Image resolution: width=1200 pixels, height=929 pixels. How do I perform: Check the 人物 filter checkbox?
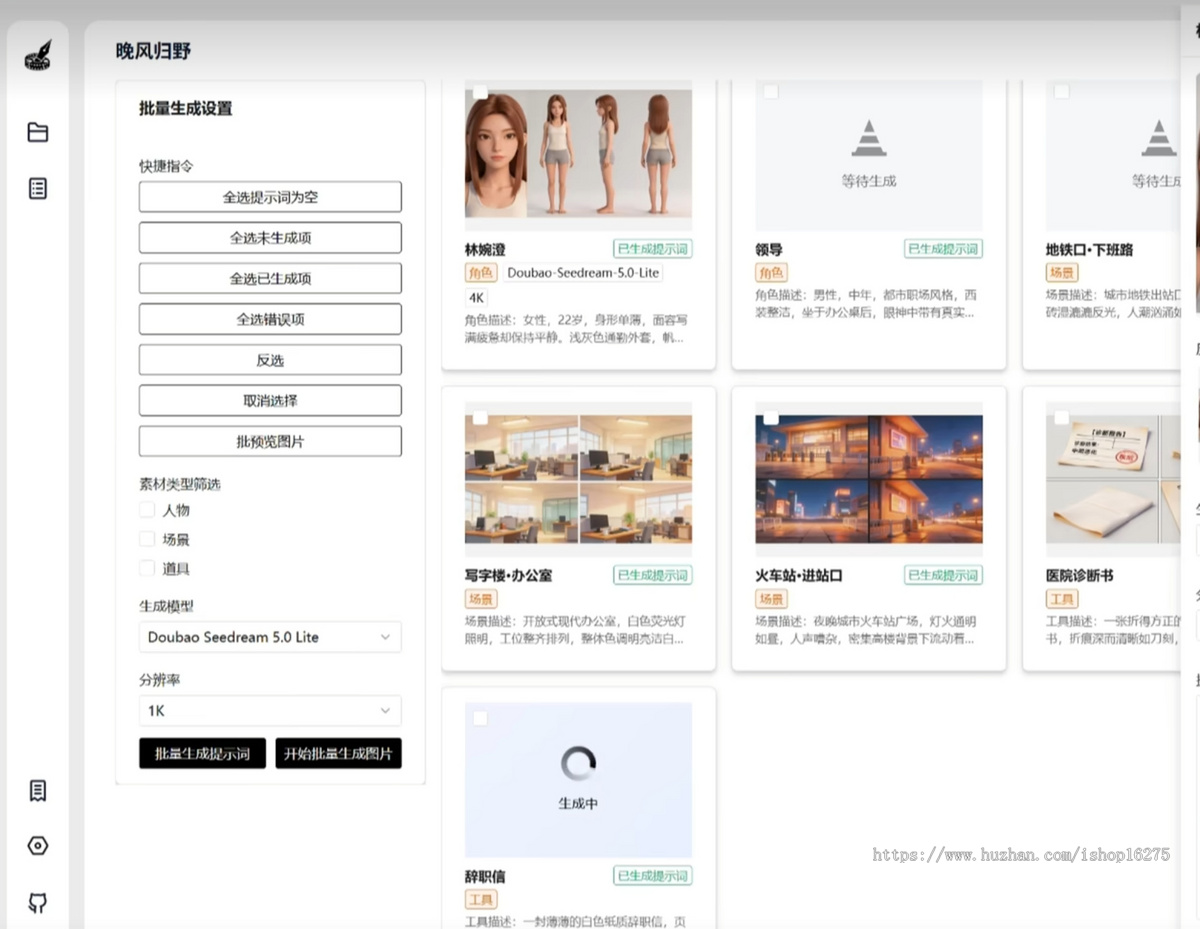(147, 510)
